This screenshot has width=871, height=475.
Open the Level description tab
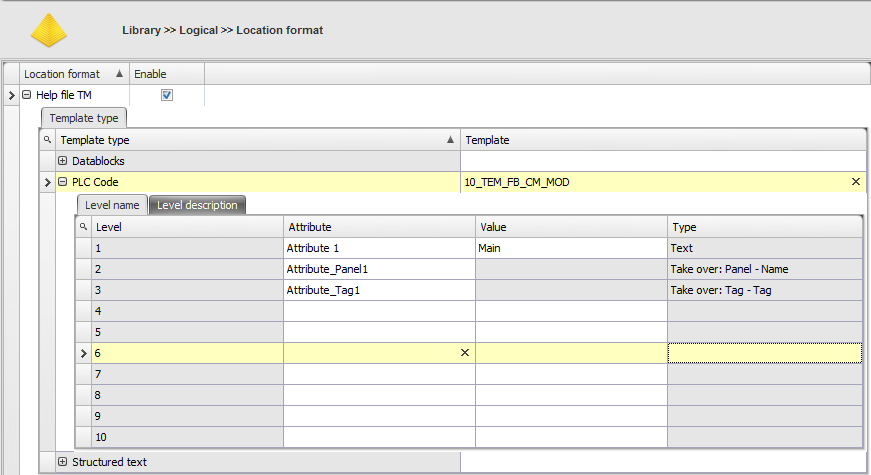pyautogui.click(x=197, y=205)
